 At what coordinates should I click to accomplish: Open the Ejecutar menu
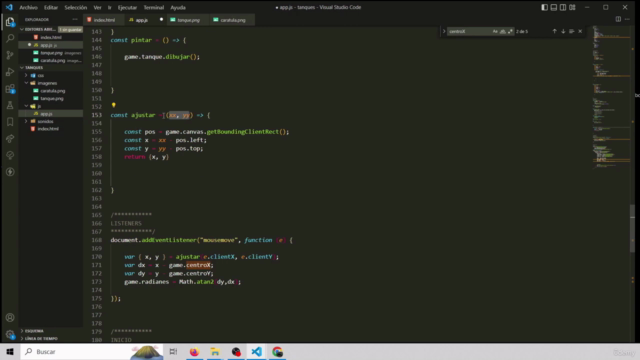(x=127, y=7)
